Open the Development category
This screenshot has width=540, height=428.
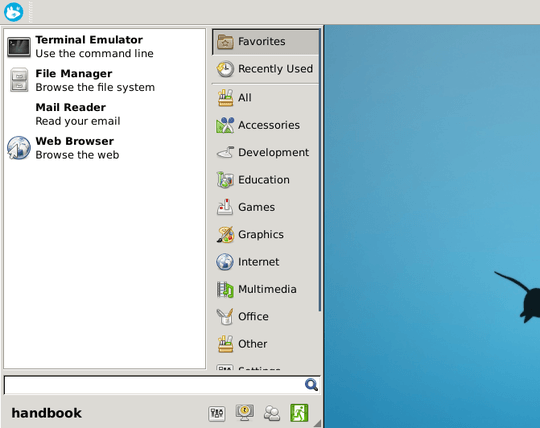(266, 152)
